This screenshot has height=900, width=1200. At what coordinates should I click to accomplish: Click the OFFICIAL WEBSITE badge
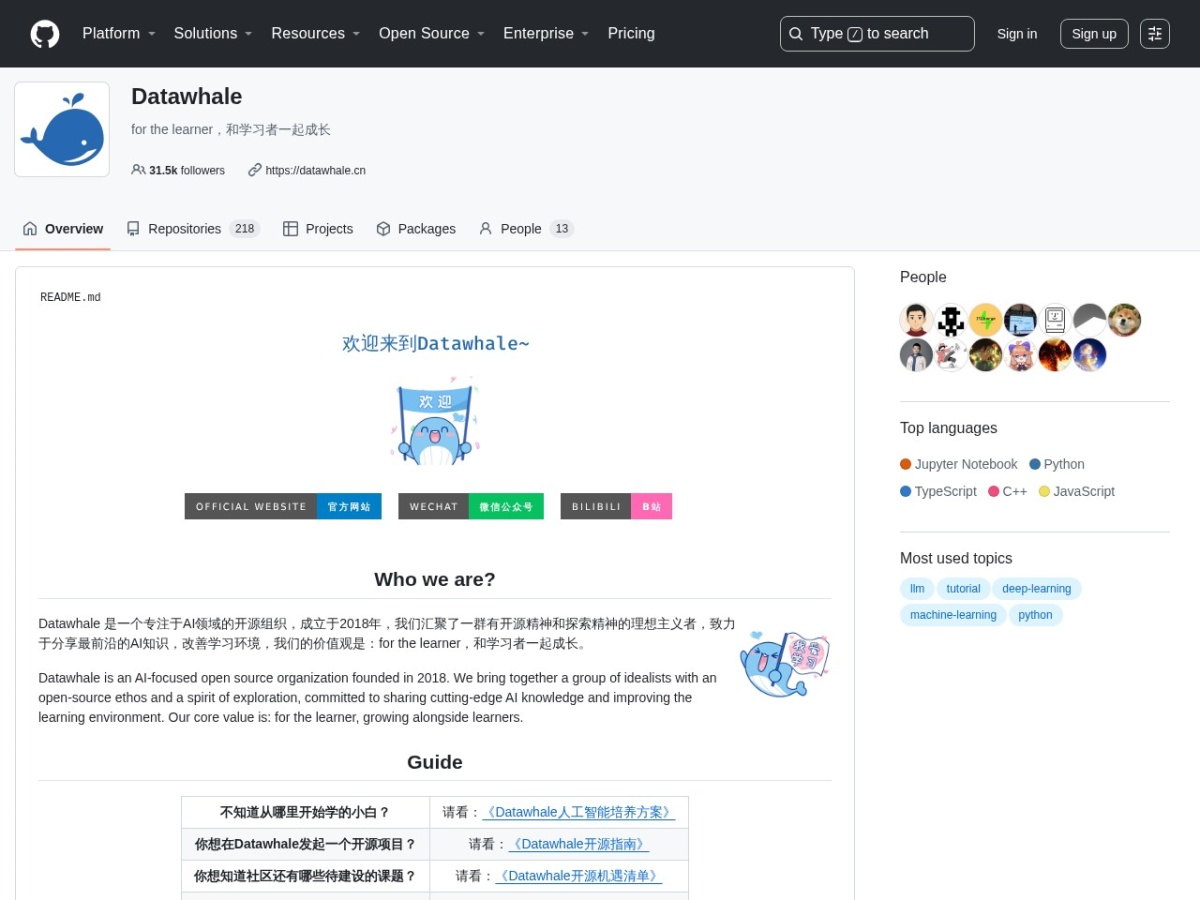(x=283, y=506)
